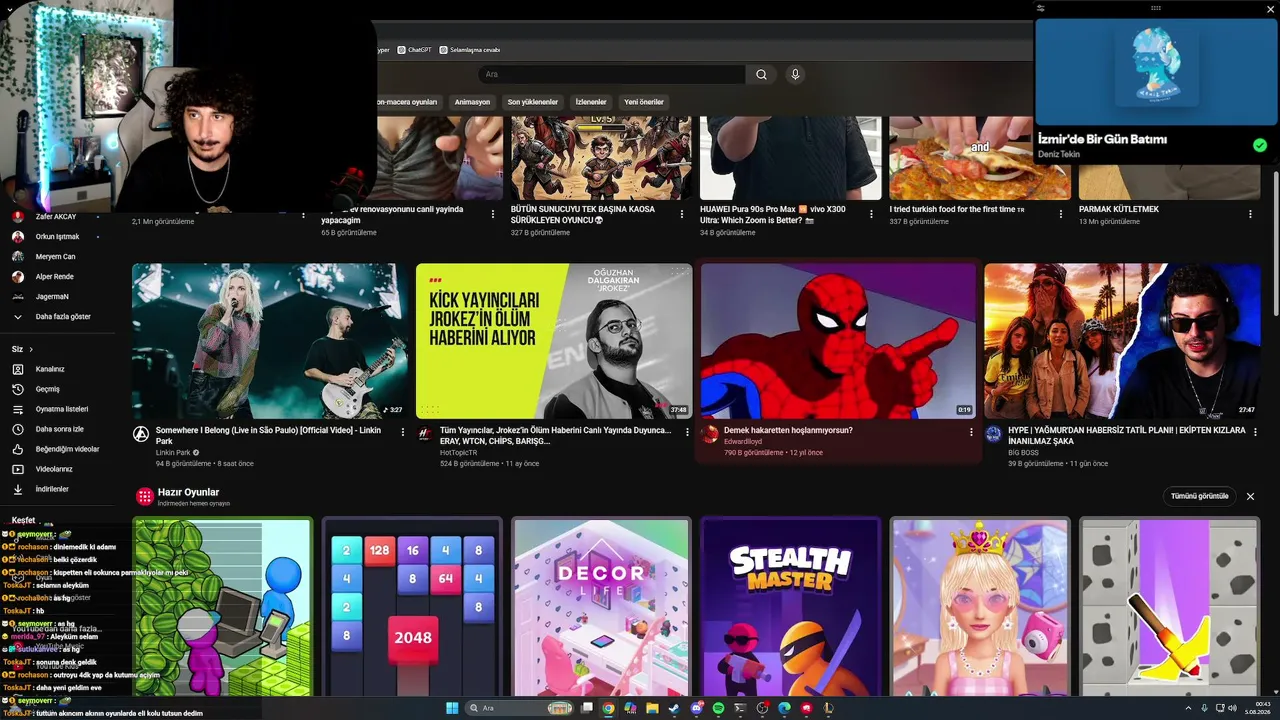Open Microsoft Edge from the taskbar
Image resolution: width=1280 pixels, height=720 pixels.
[x=784, y=708]
